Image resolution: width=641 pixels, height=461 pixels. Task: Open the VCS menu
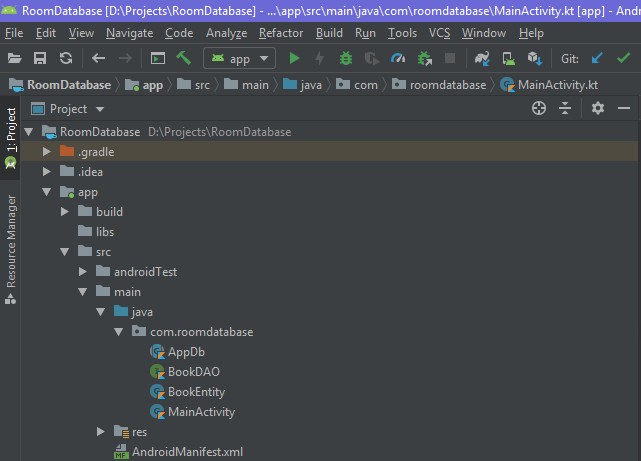click(x=439, y=33)
